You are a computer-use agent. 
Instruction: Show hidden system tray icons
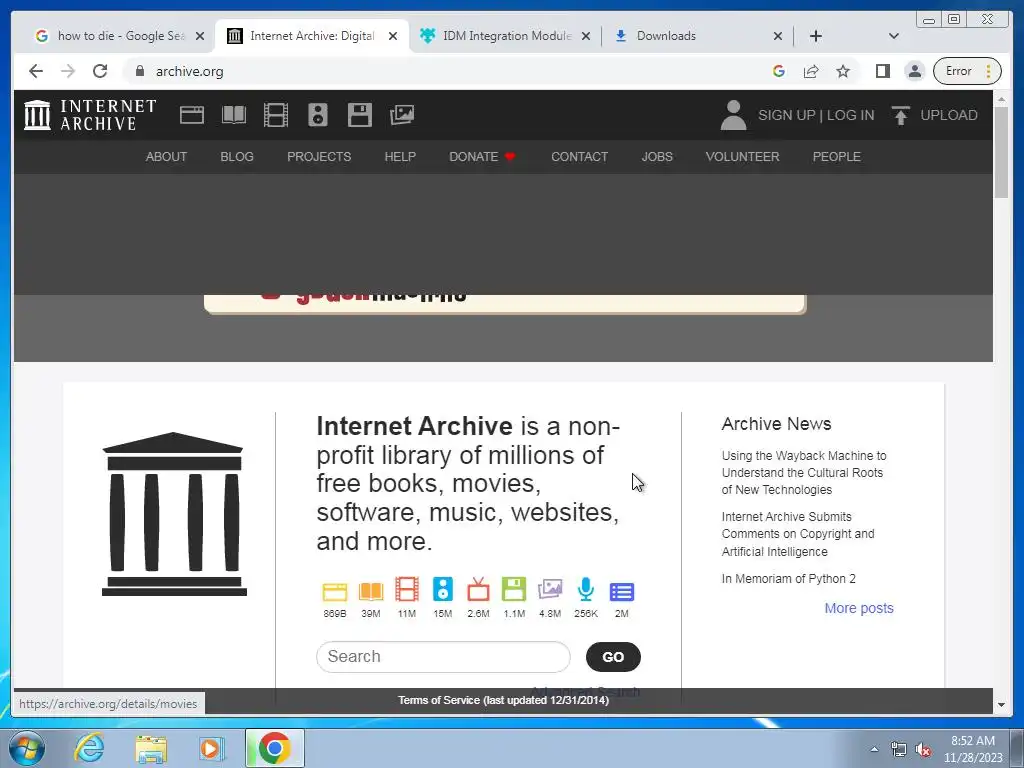874,749
